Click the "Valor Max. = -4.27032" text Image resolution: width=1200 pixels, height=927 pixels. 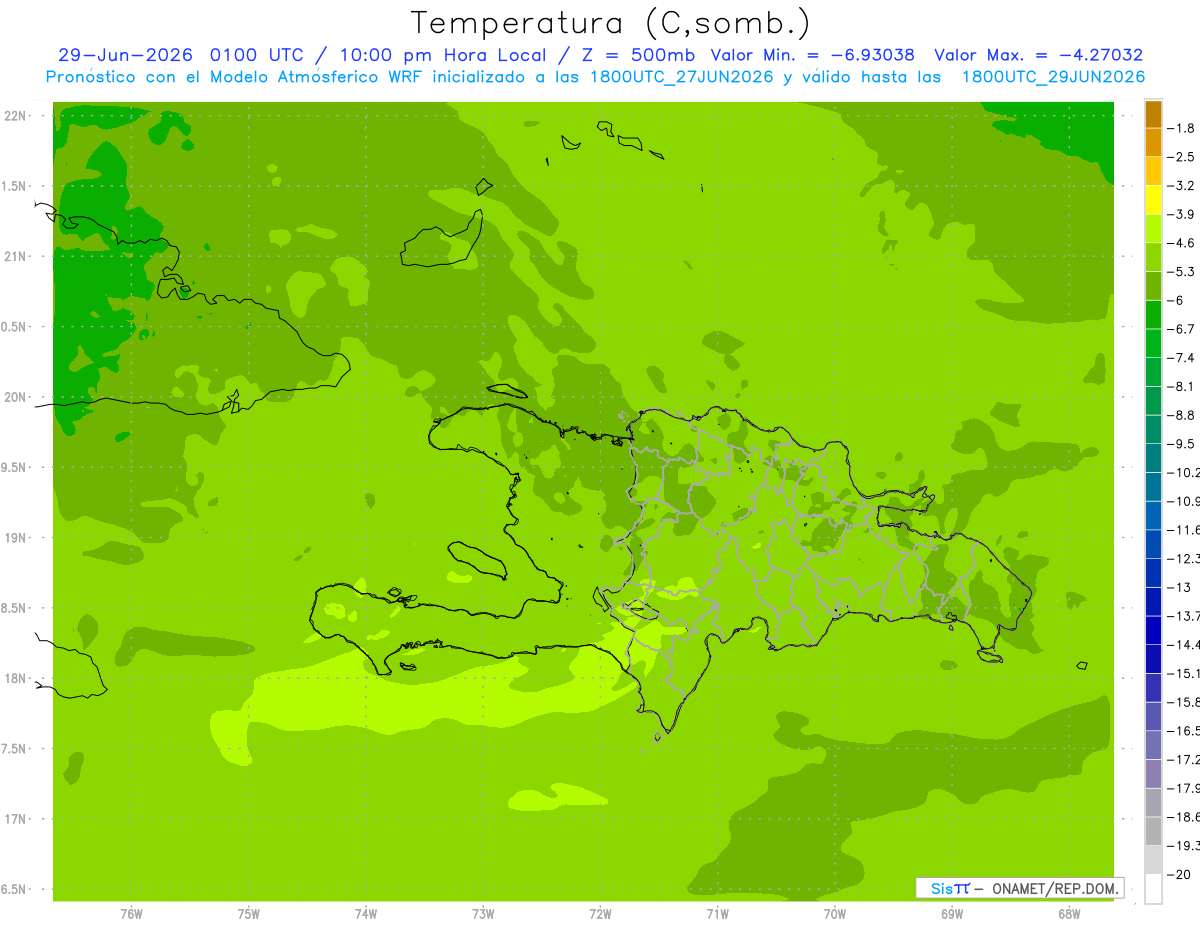[1039, 55]
